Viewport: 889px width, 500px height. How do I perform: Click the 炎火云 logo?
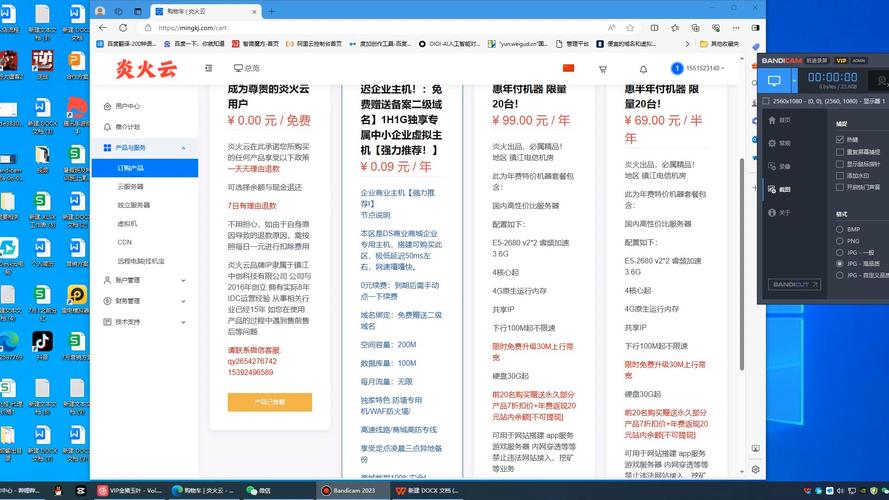pos(146,69)
